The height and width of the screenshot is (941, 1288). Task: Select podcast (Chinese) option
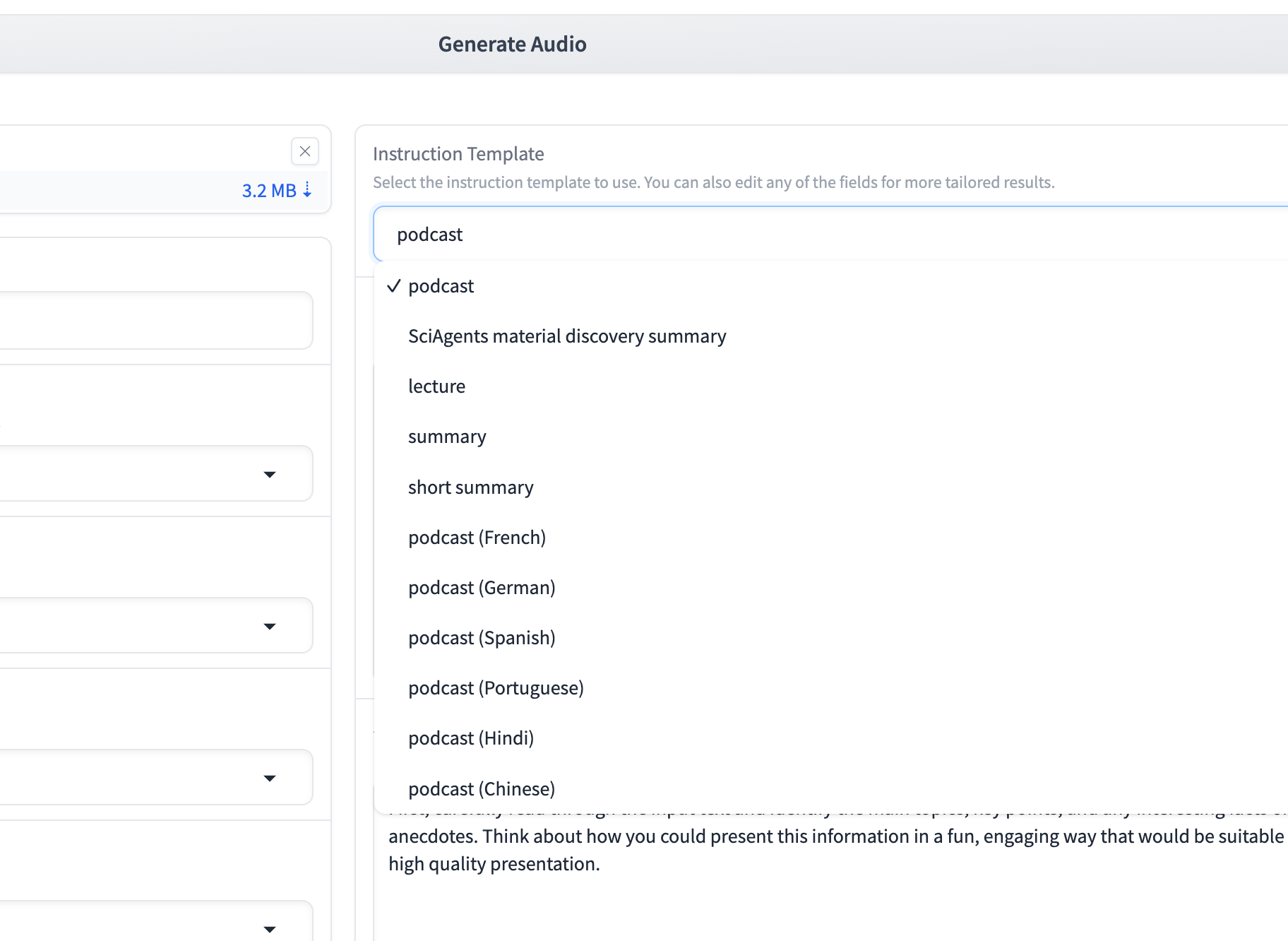coord(482,788)
